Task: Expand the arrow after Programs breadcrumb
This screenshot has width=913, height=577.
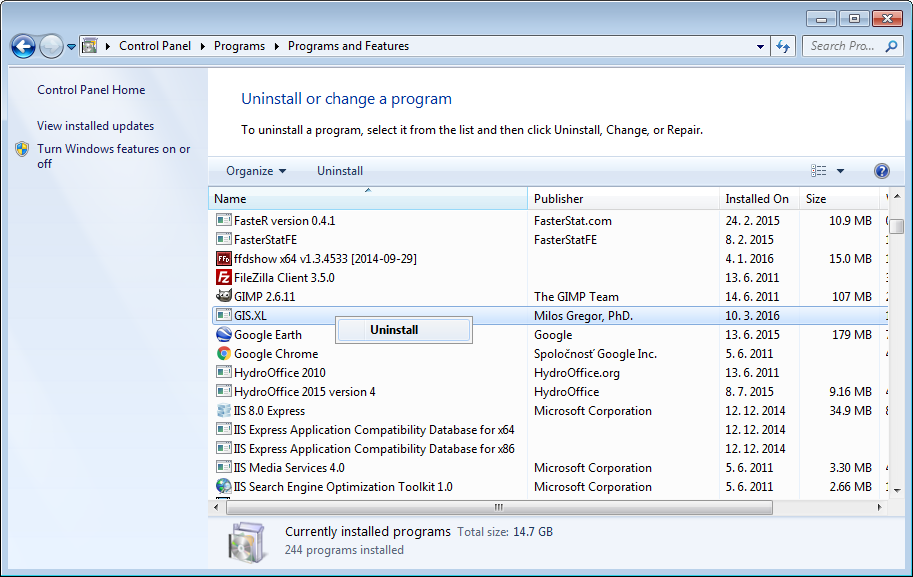Action: (277, 47)
